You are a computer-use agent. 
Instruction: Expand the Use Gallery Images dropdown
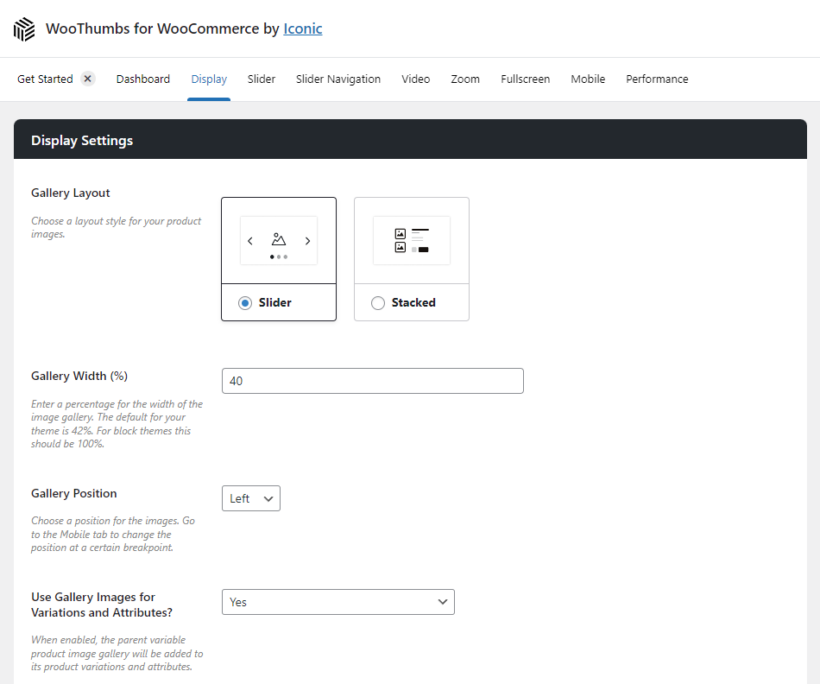coord(338,602)
